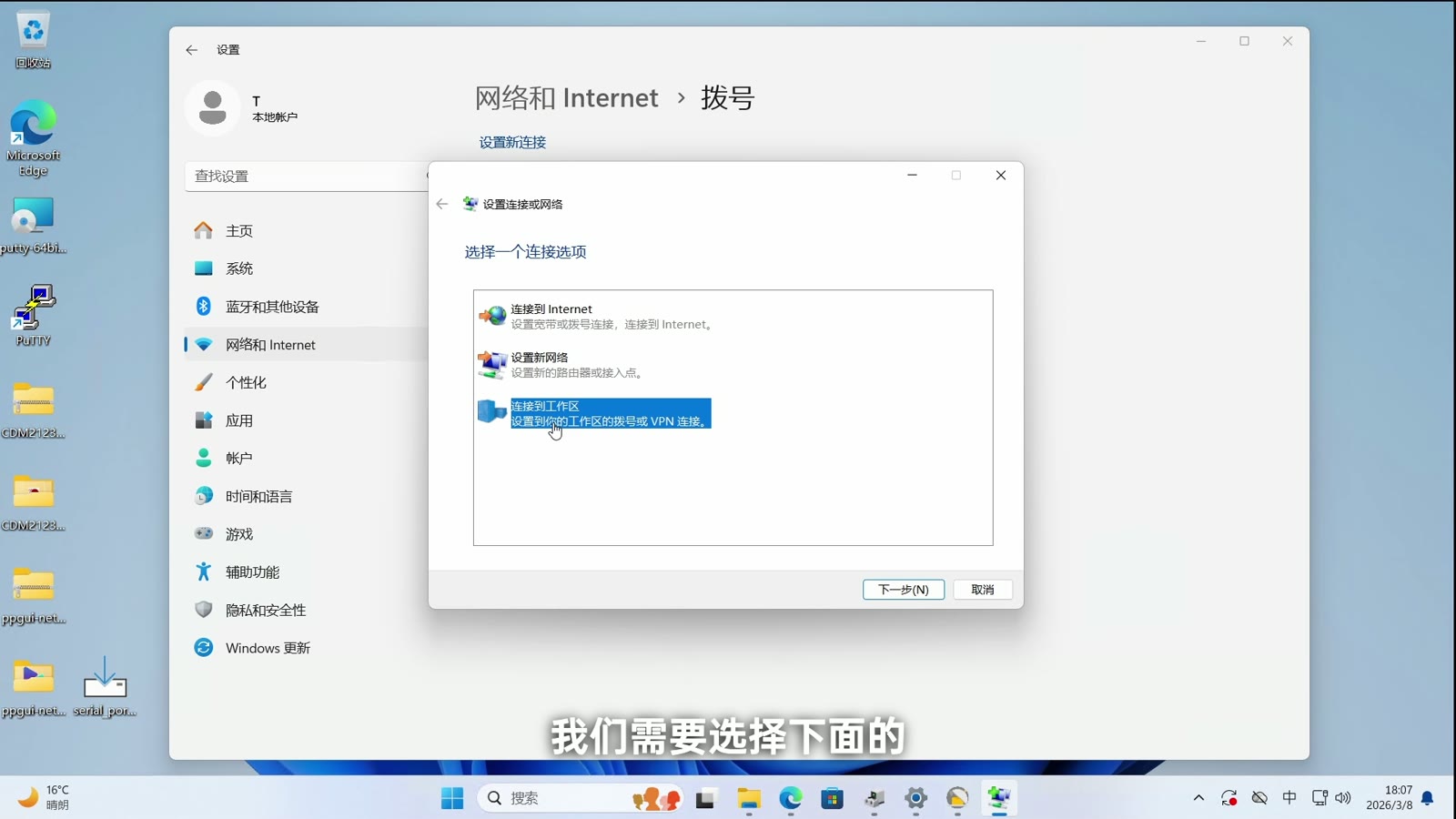Viewport: 1456px width, 819px height.
Task: Click the 连接到工作区 building icon
Action: point(492,412)
